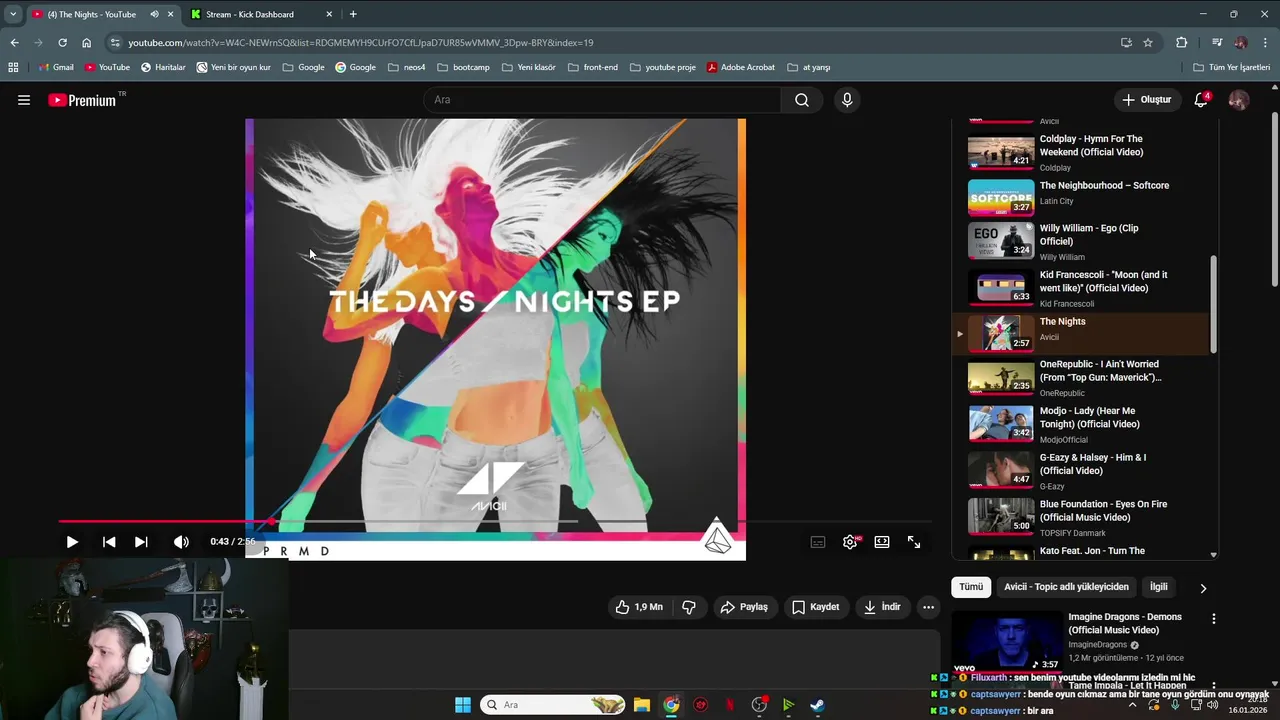
Task: Open File Explorer from the taskbar
Action: 642,705
